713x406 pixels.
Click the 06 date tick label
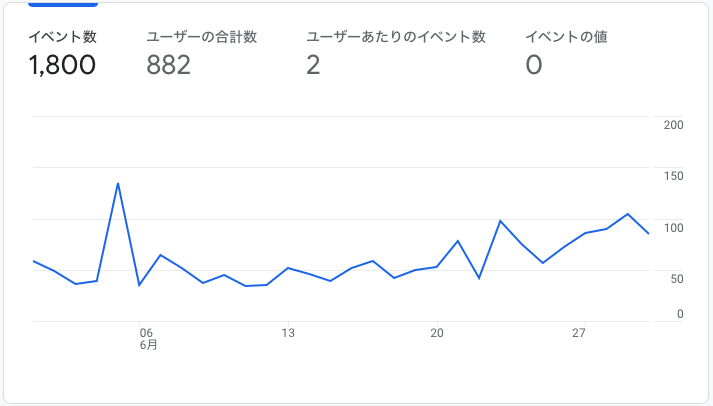(146, 333)
